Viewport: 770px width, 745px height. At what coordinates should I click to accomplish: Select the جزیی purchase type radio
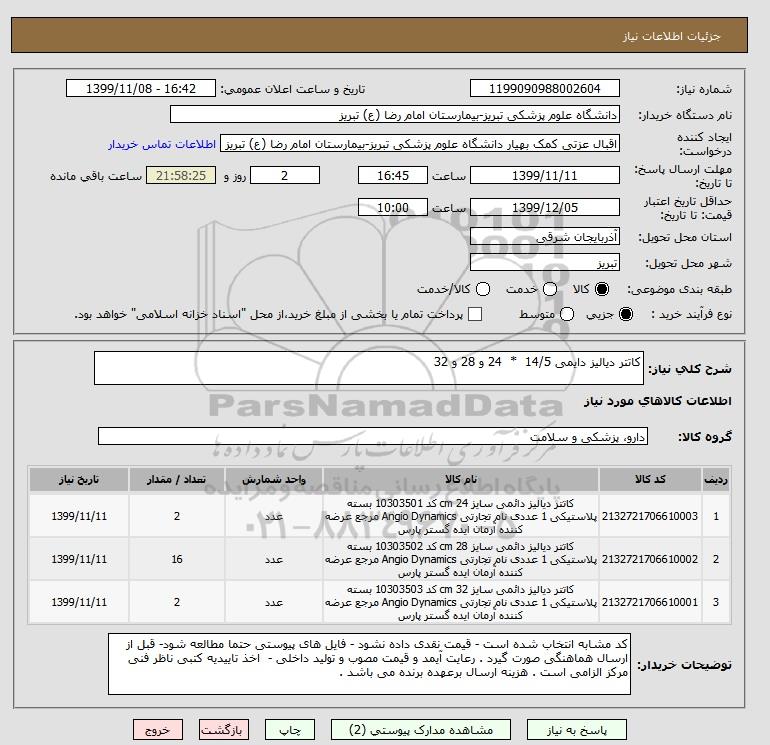coord(626,314)
